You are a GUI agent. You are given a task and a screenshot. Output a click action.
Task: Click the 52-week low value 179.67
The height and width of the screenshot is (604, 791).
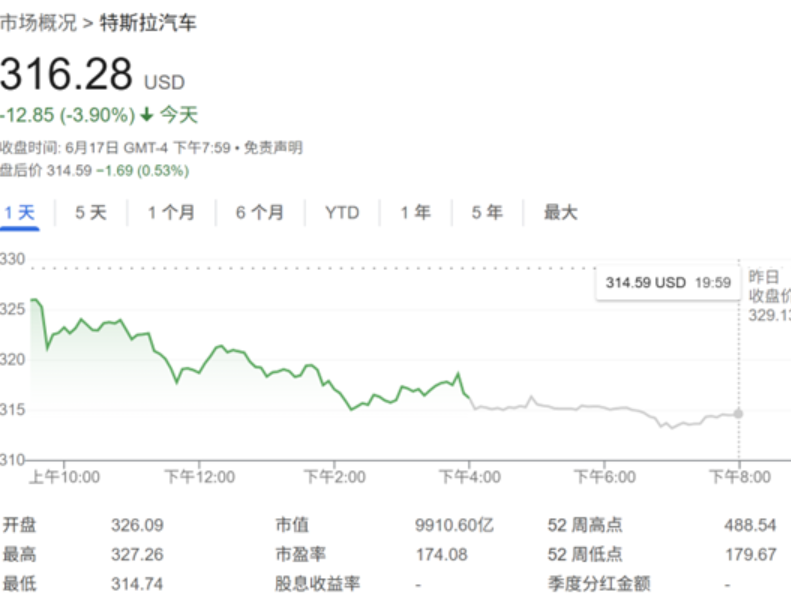coord(750,555)
